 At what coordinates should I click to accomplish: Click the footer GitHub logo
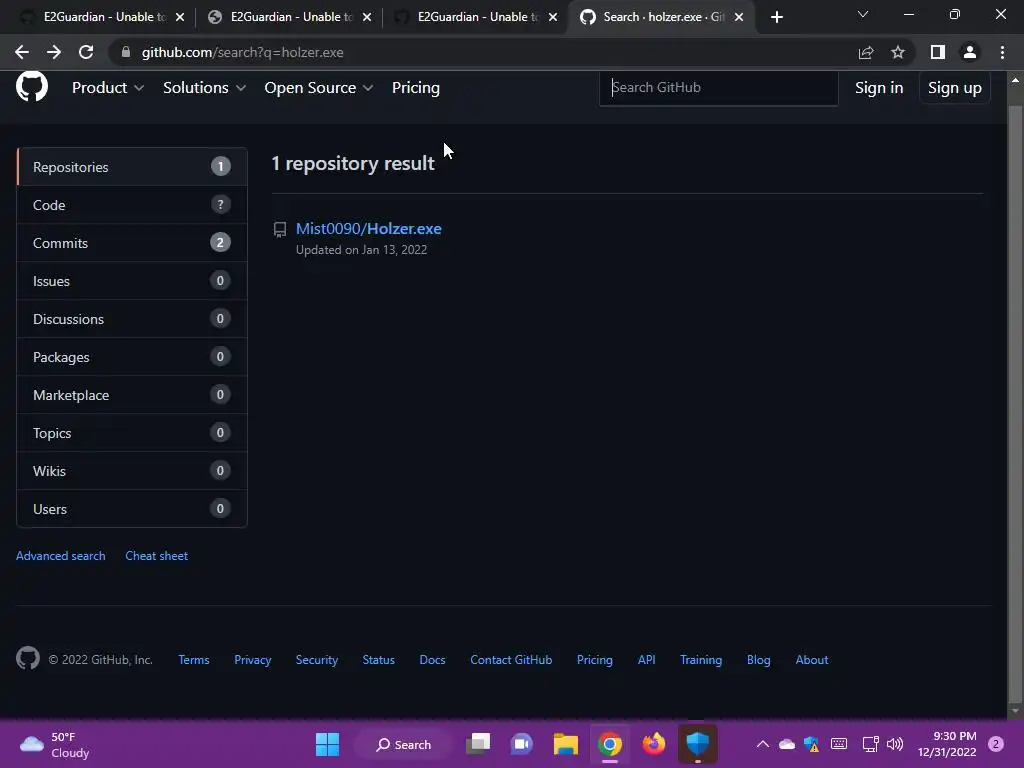pyautogui.click(x=28, y=658)
